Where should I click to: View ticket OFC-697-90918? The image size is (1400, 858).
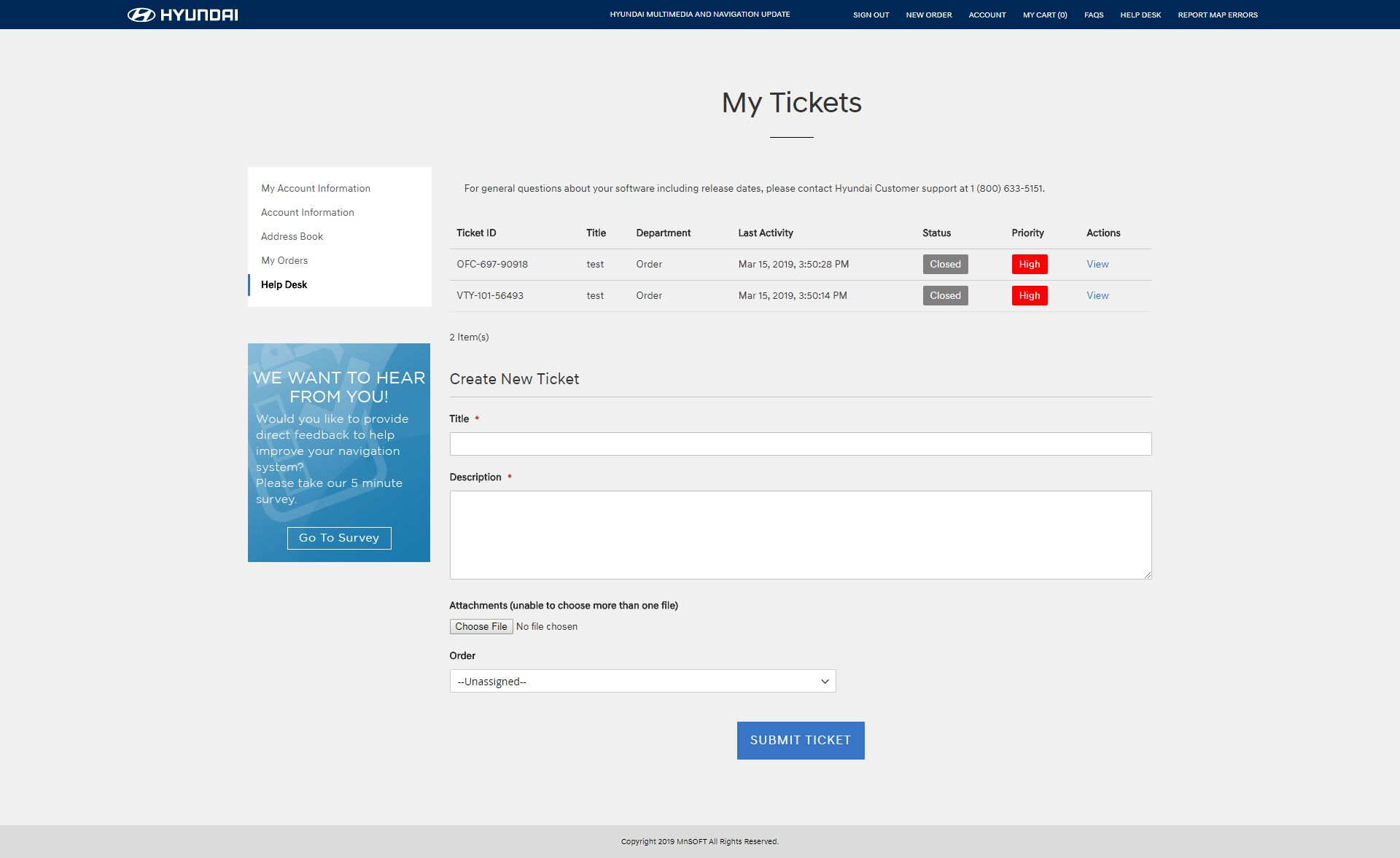[x=1097, y=264]
